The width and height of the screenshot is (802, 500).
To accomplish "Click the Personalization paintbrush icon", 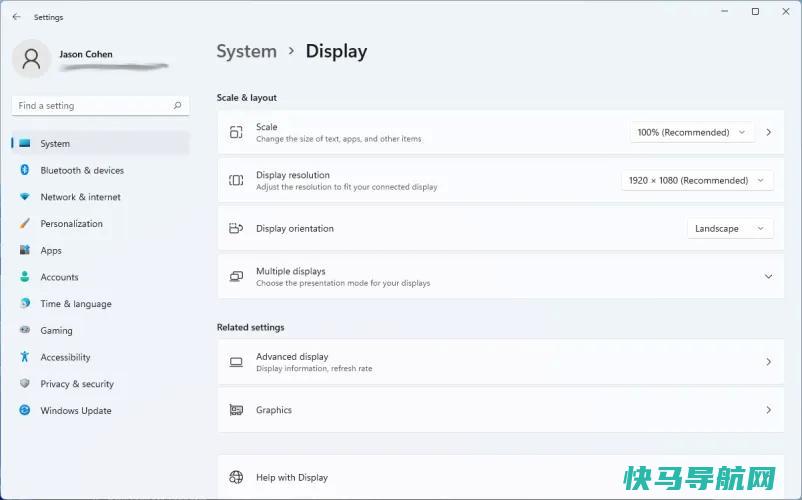I will (25, 223).
